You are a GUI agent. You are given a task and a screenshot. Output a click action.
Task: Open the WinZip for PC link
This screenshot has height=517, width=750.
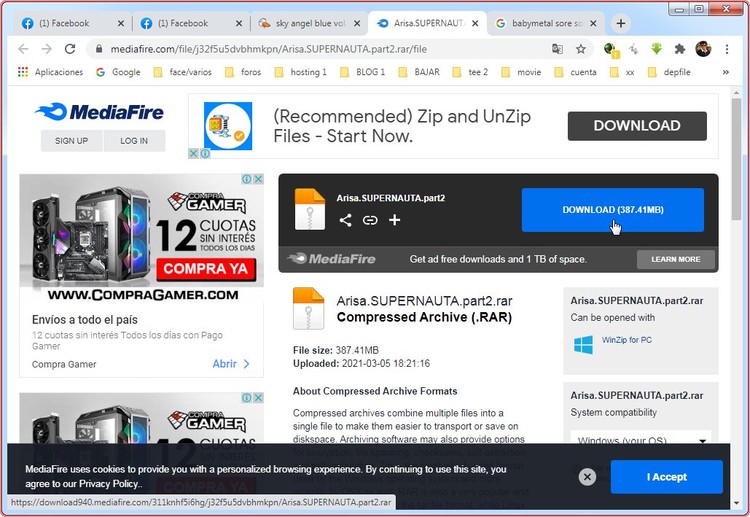click(x=627, y=340)
